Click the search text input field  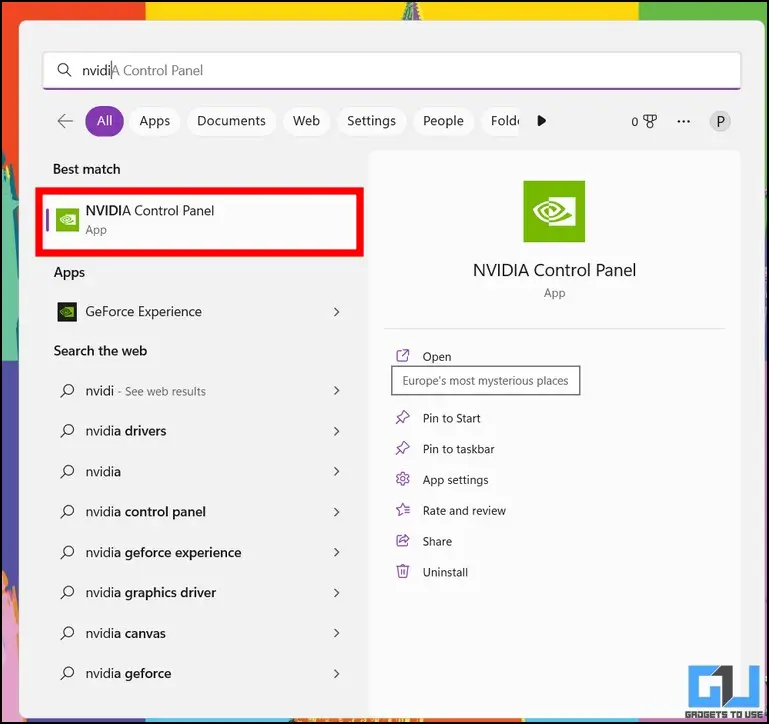click(391, 70)
